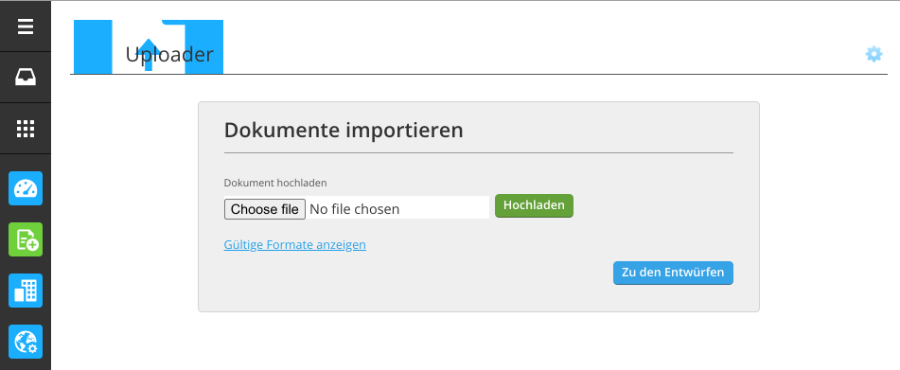Click the Dokumente importieren heading
The height and width of the screenshot is (370, 900).
tap(343, 130)
